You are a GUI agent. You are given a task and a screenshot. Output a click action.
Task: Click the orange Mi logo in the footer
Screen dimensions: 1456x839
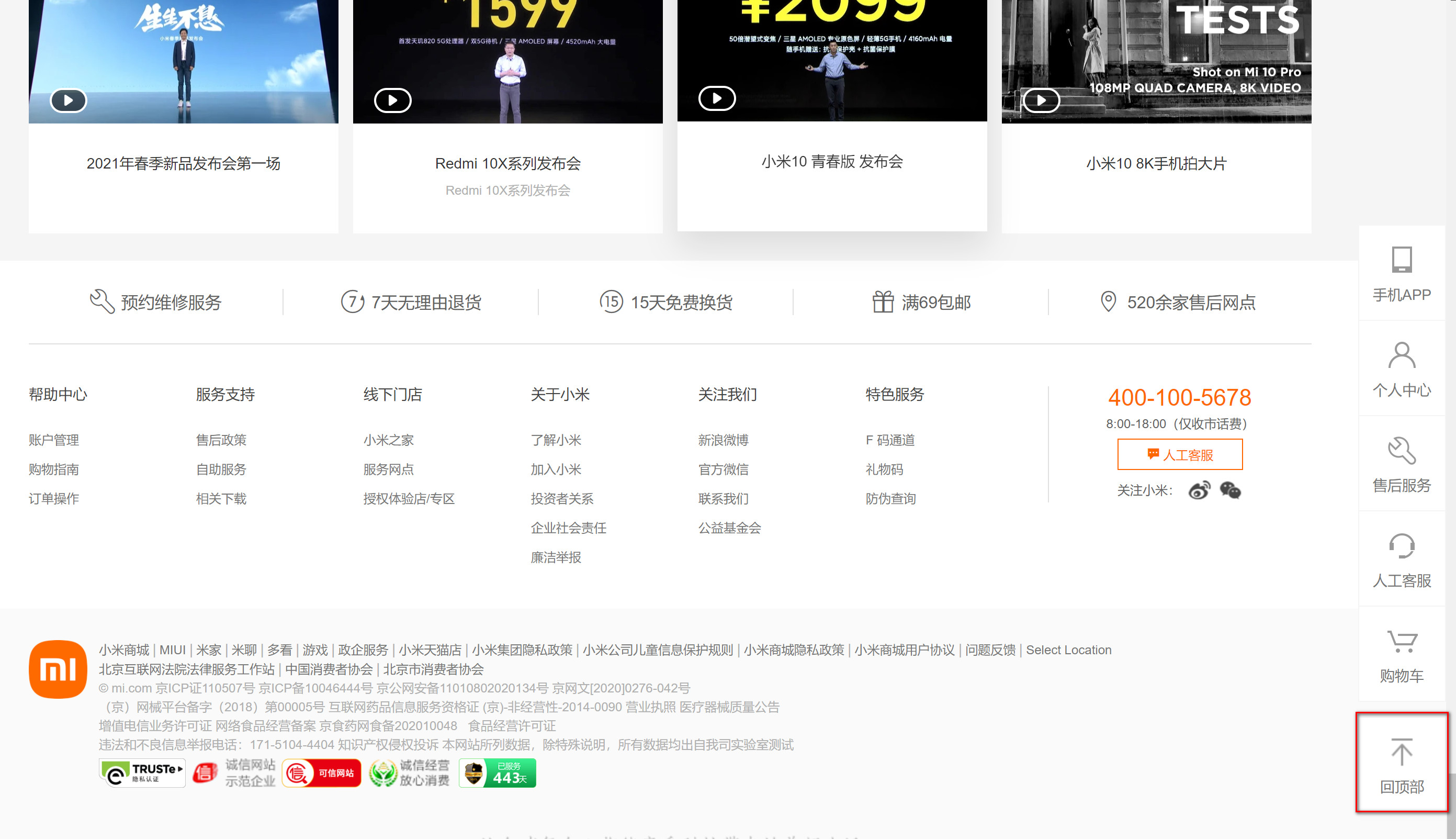pyautogui.click(x=58, y=669)
